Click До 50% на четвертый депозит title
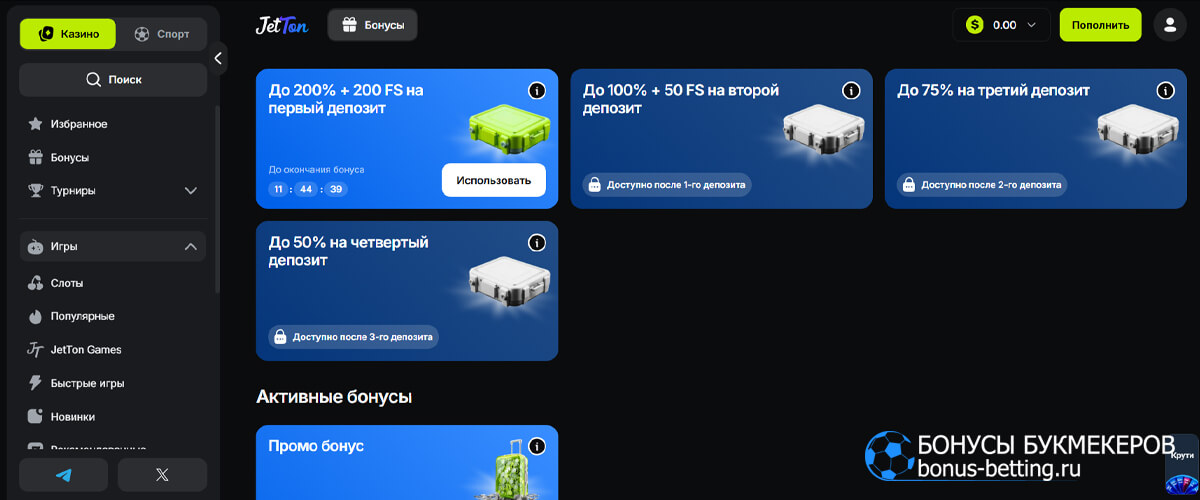 348,251
